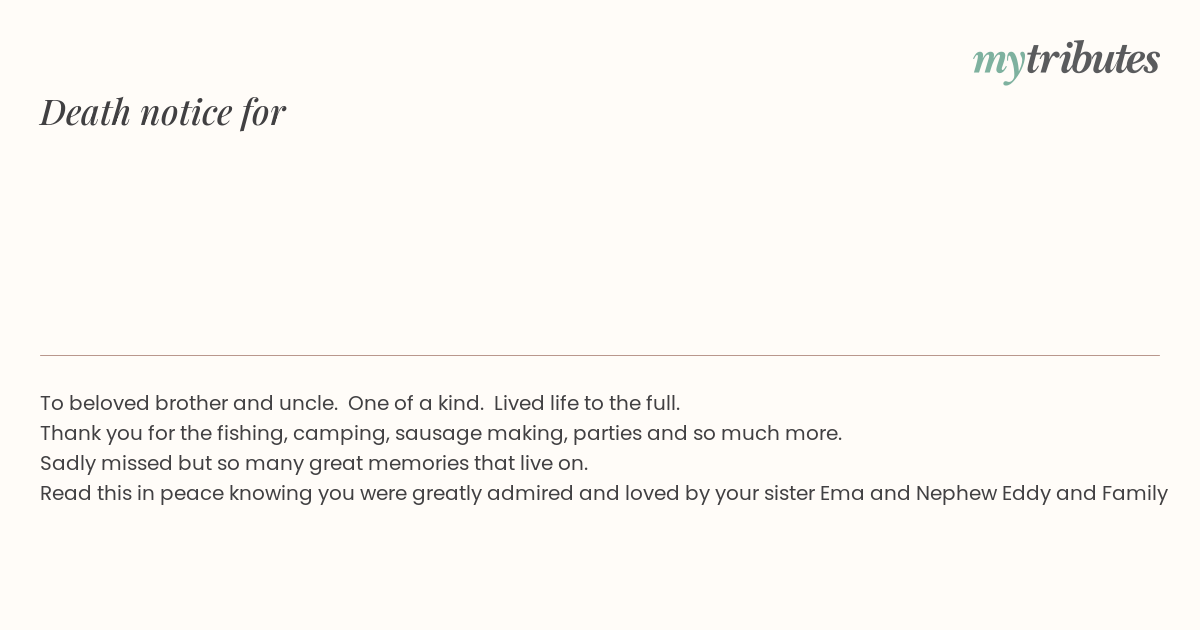The width and height of the screenshot is (1200, 630).
Task: Click the word "Death" in the heading
Action: pyautogui.click(x=85, y=112)
